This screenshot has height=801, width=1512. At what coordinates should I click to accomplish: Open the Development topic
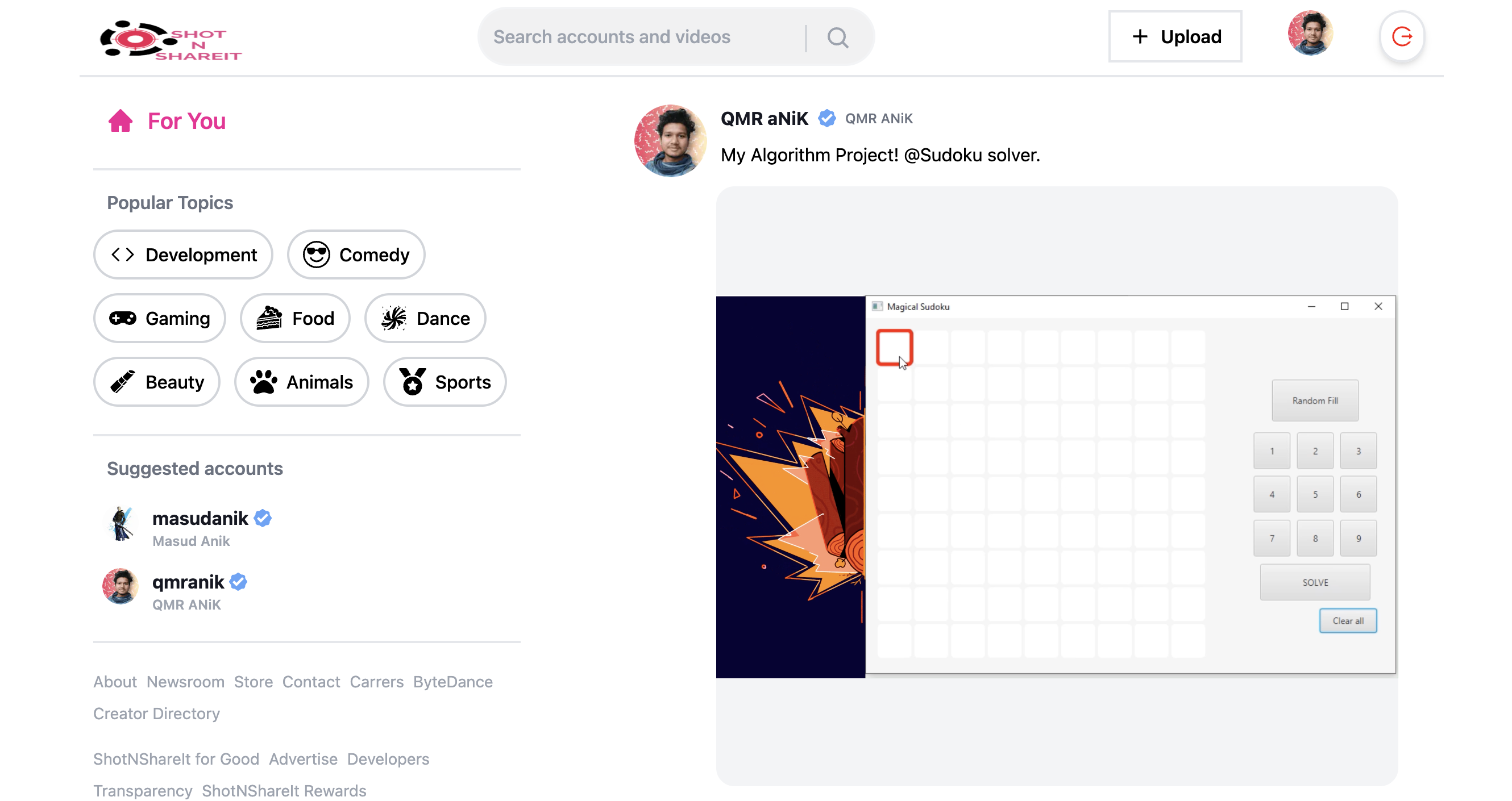tap(182, 254)
